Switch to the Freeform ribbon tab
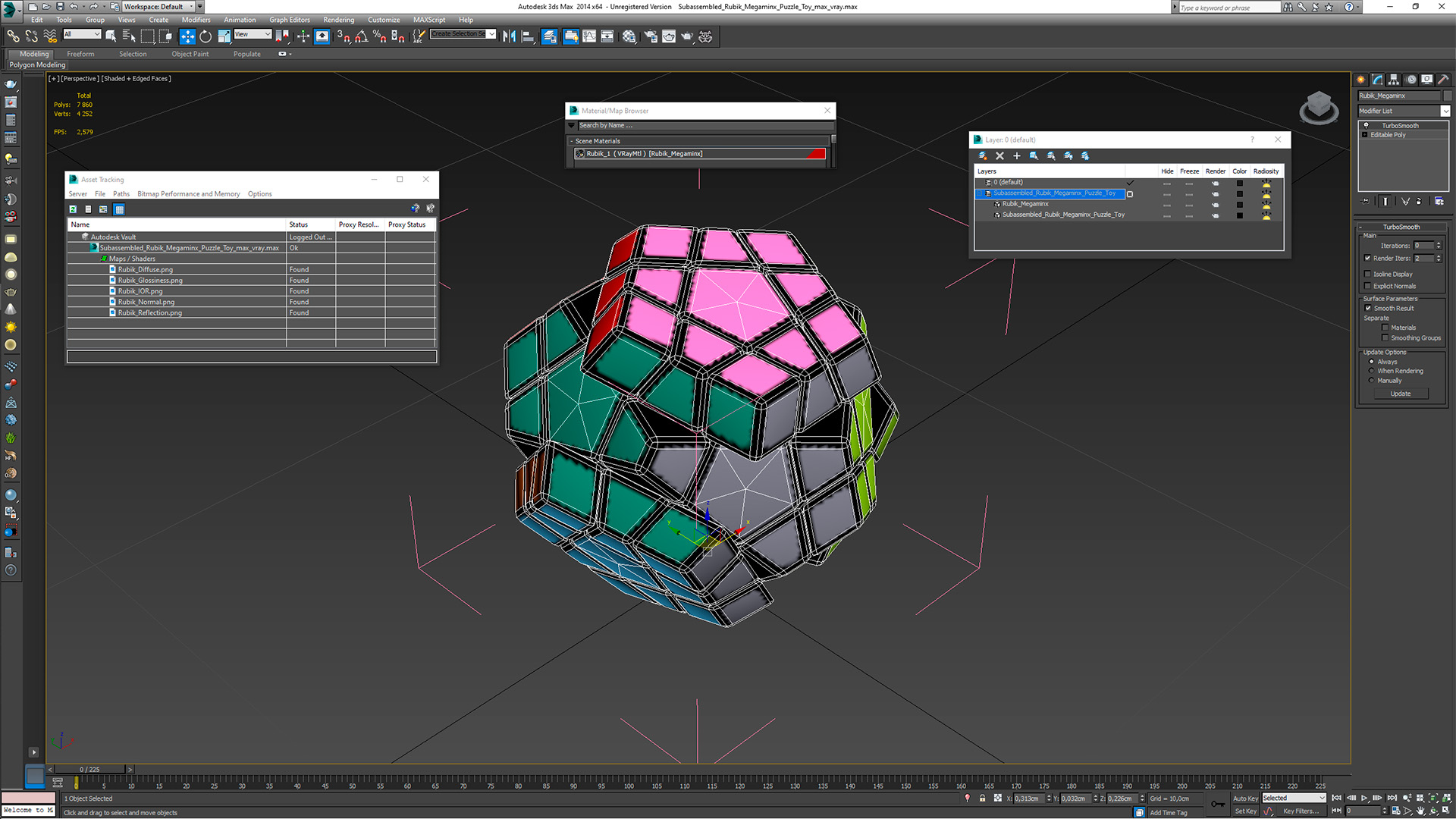The height and width of the screenshot is (819, 1456). (80, 54)
